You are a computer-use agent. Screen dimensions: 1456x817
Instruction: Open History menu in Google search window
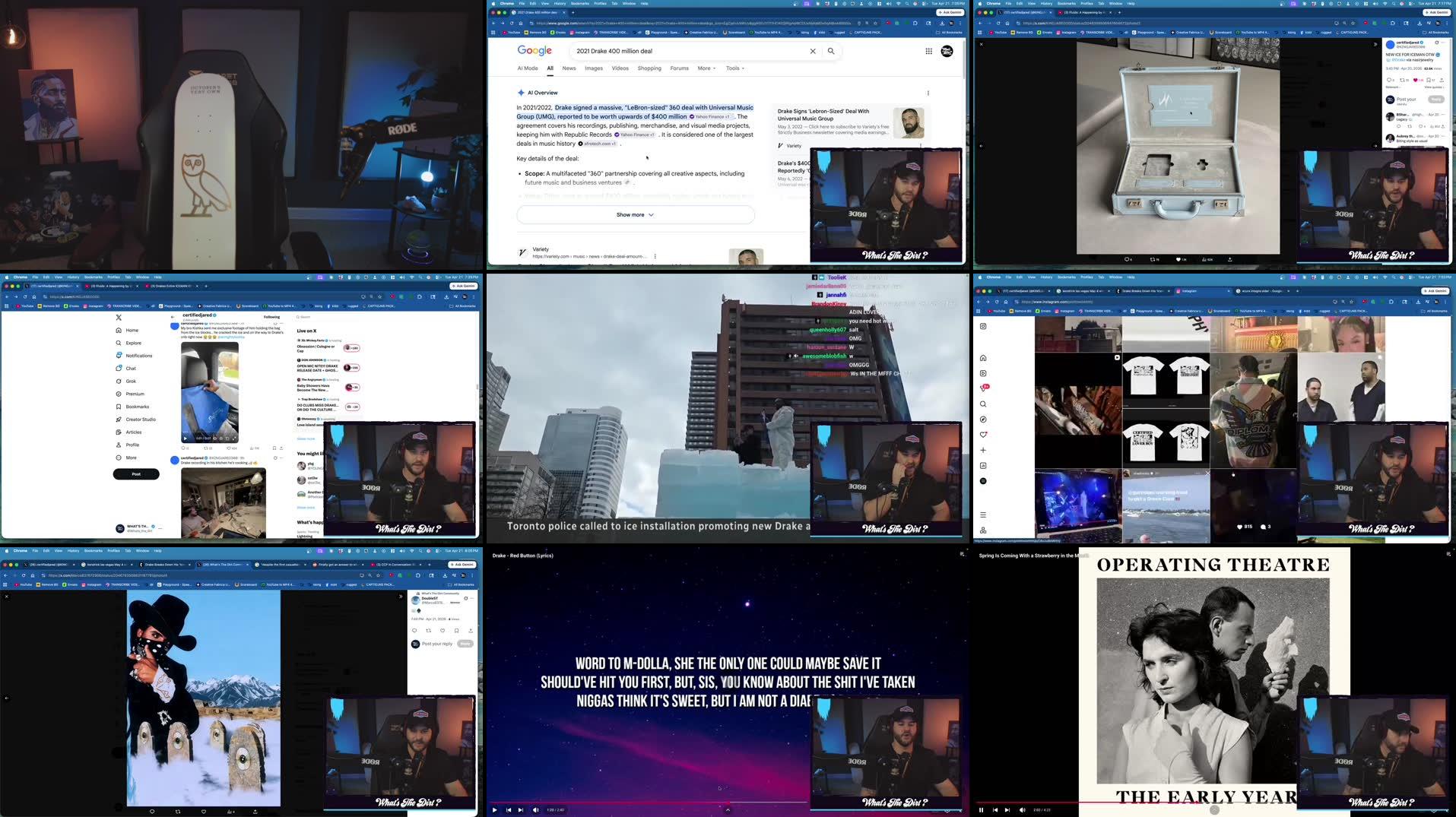(x=560, y=3)
